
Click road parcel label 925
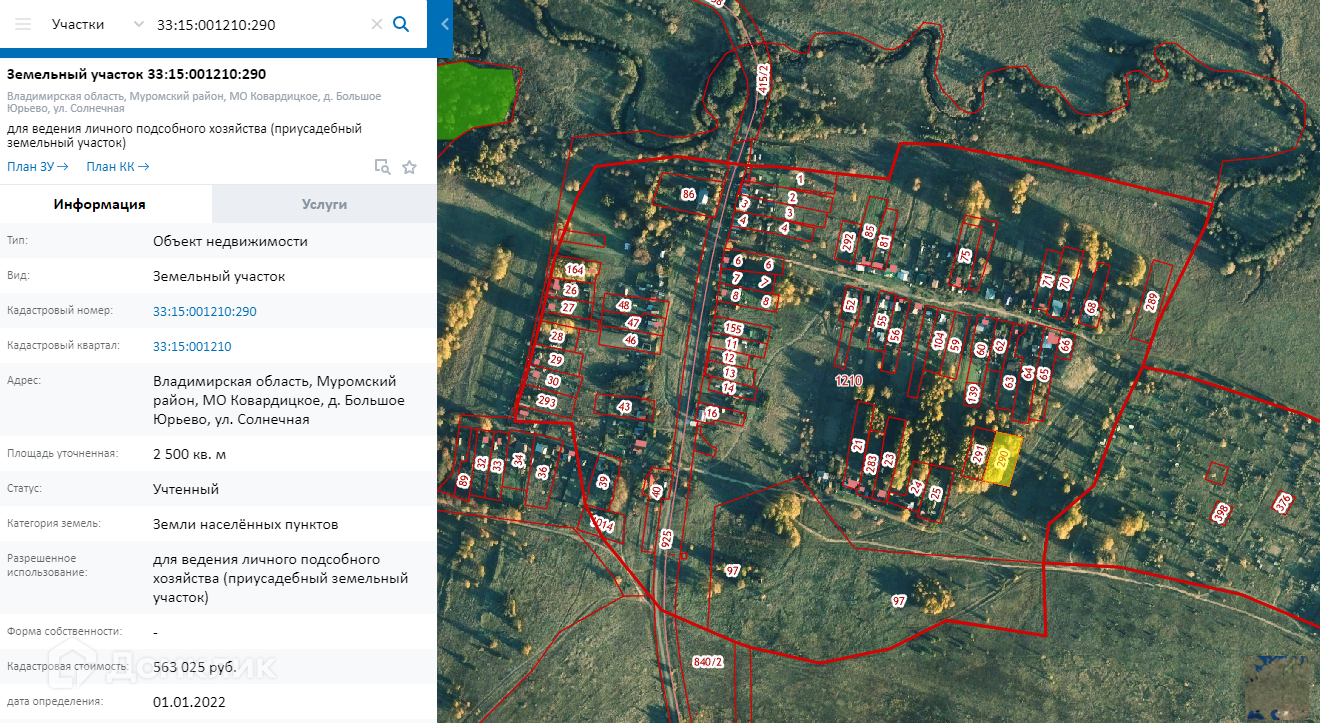(667, 540)
